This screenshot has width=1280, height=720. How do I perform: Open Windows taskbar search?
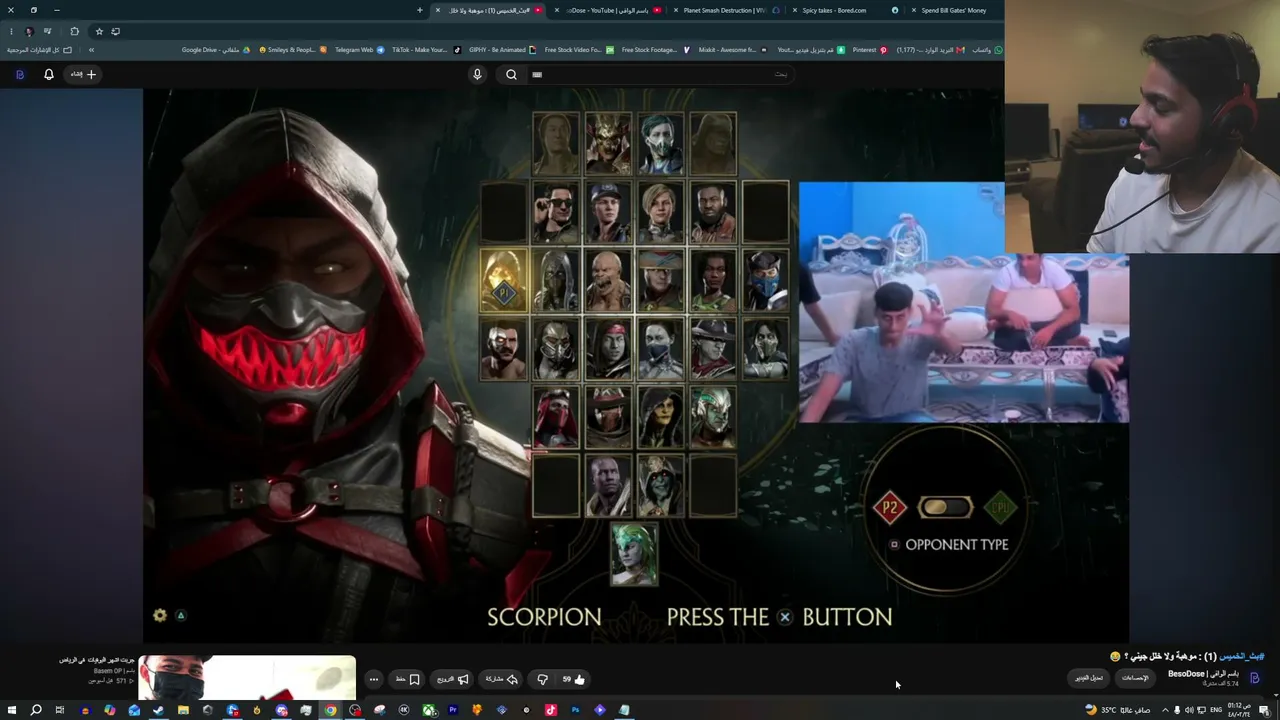tap(36, 710)
